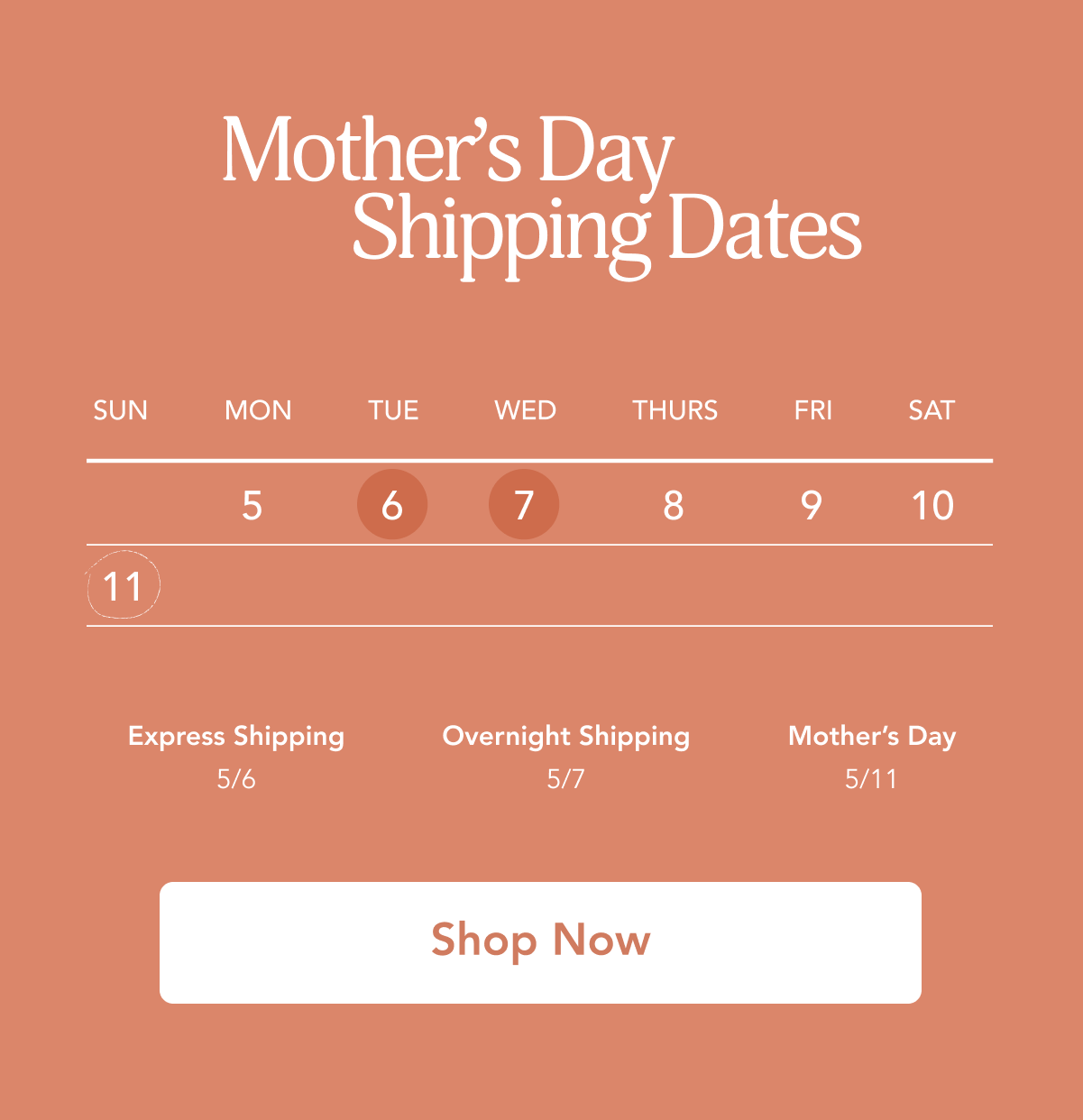Click the TUE column header
Image resolution: width=1083 pixels, height=1120 pixels.
tap(393, 410)
